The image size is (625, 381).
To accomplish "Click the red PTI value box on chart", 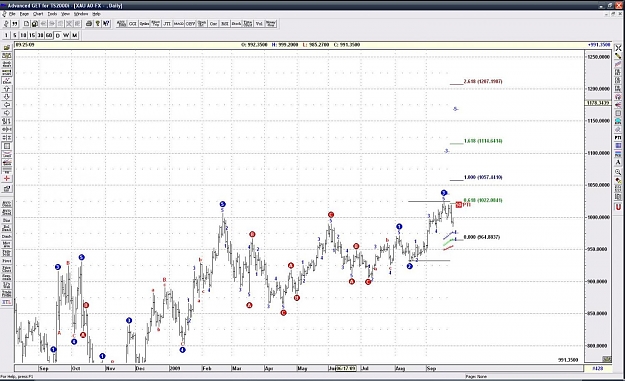I will coord(458,205).
